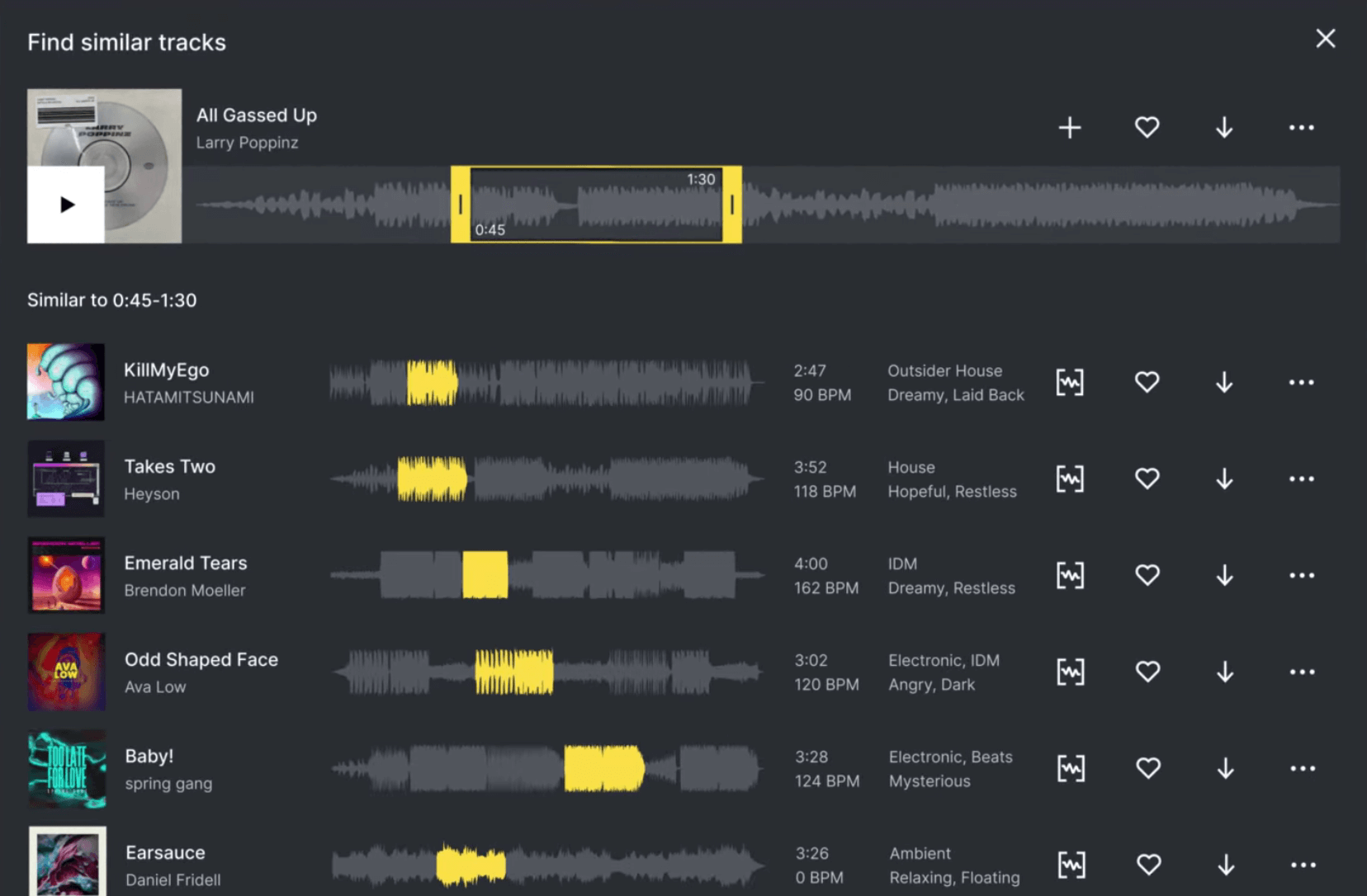Image resolution: width=1367 pixels, height=896 pixels.
Task: Open the KillMyEgo album artwork thumbnail
Action: 66,382
